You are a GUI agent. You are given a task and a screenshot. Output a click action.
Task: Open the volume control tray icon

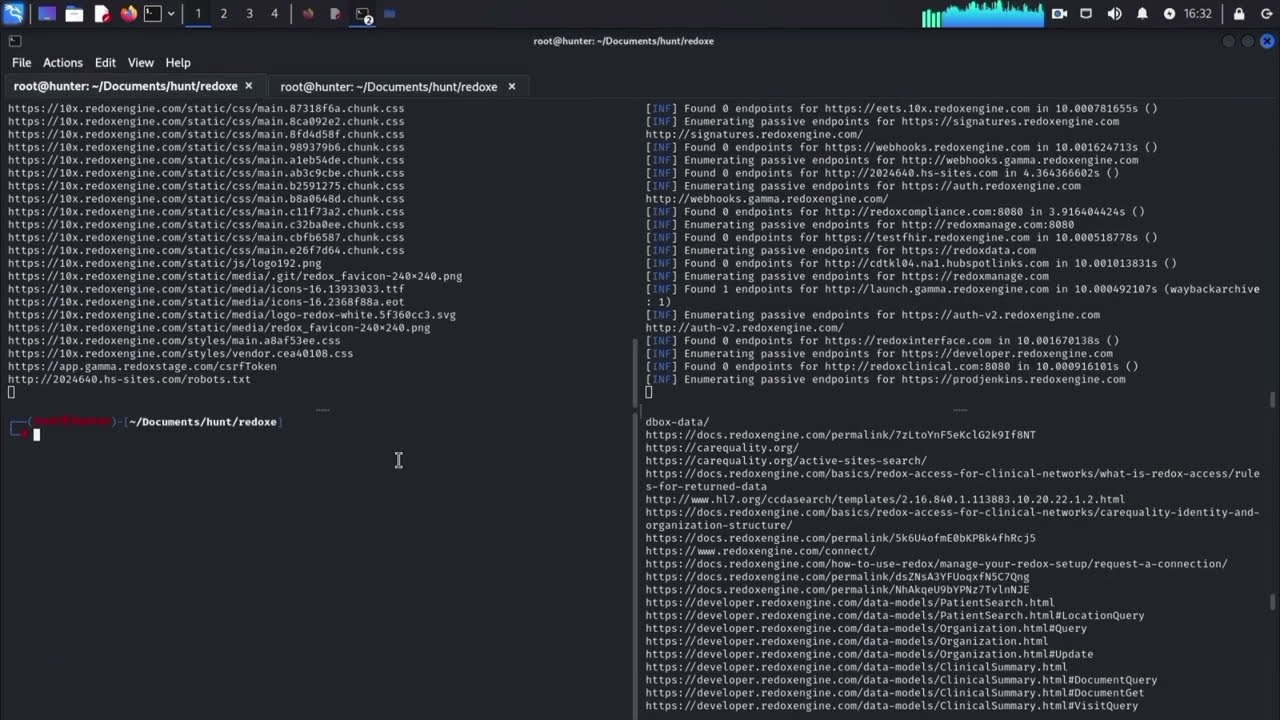click(x=1114, y=14)
